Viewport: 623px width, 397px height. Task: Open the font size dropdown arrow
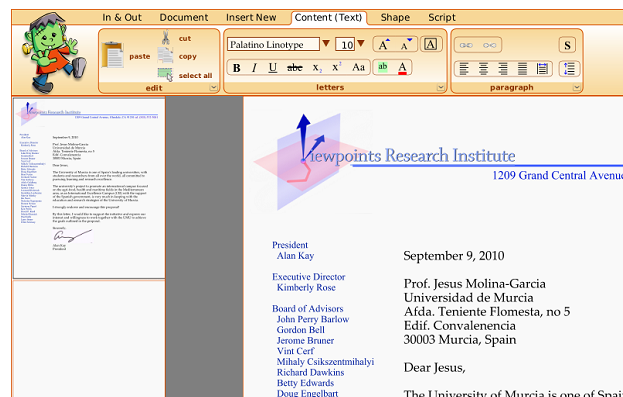point(361,43)
